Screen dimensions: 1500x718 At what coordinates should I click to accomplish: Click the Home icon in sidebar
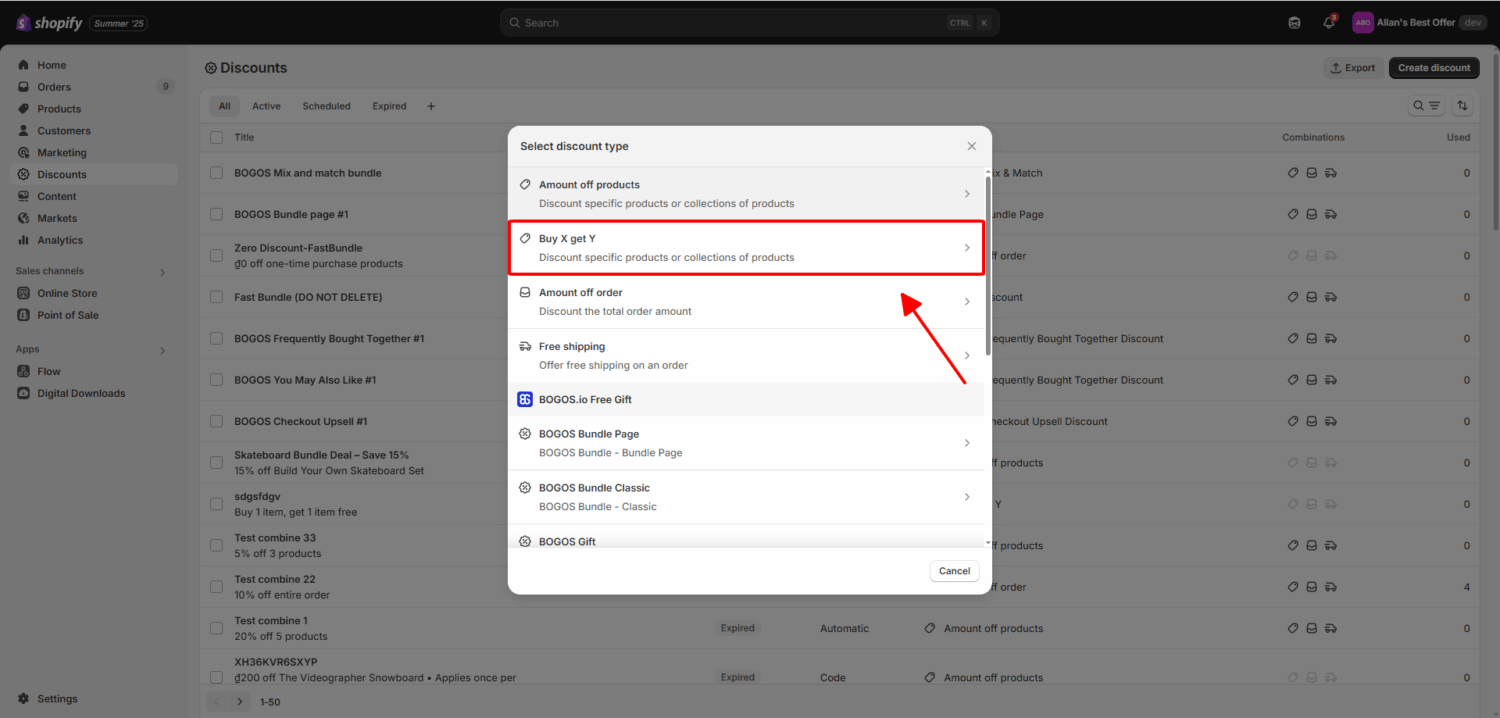pos(24,65)
